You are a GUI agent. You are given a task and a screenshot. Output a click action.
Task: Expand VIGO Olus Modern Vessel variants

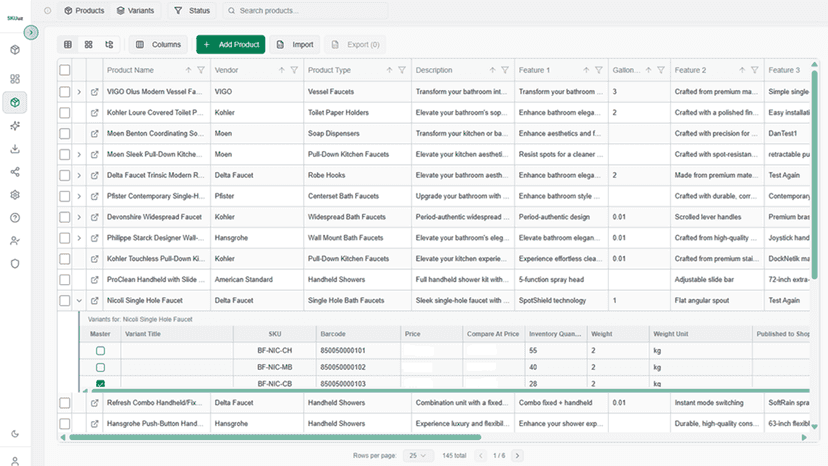[x=79, y=92]
